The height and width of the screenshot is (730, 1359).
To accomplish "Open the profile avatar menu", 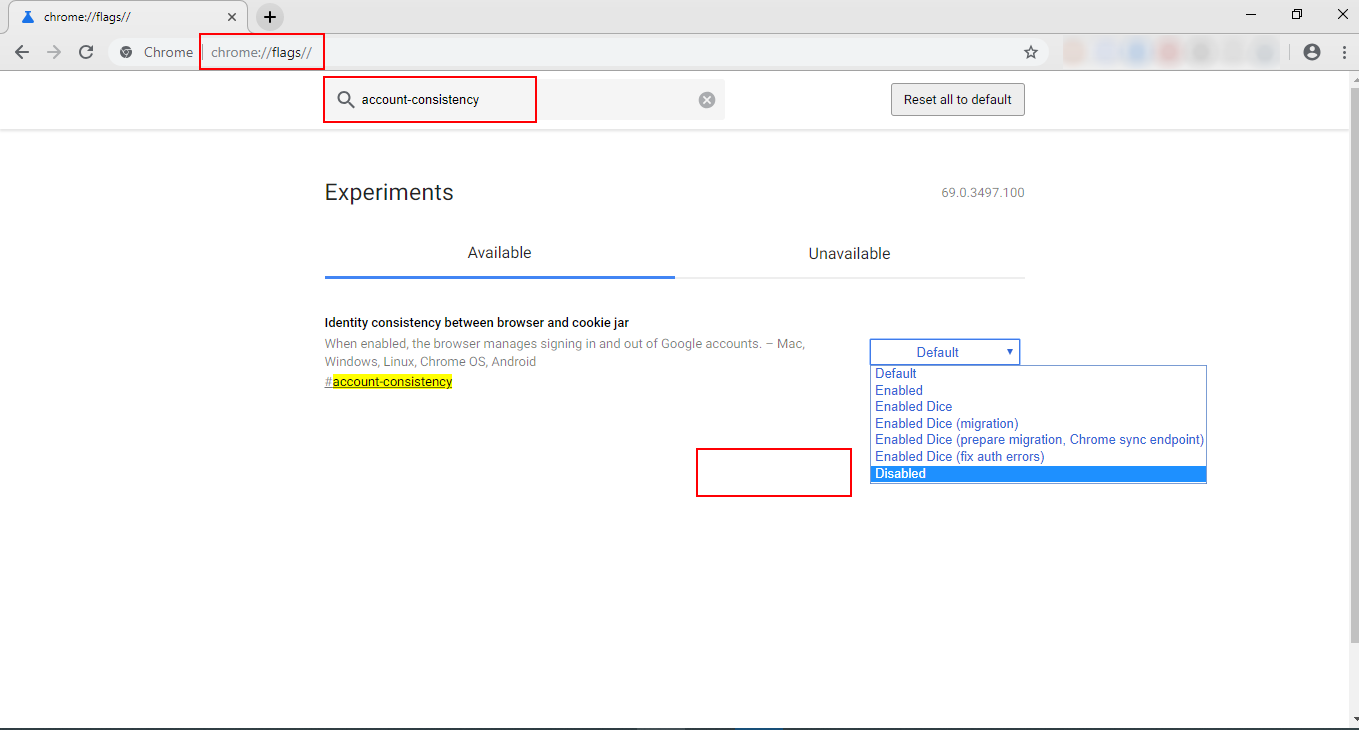I will pyautogui.click(x=1312, y=52).
